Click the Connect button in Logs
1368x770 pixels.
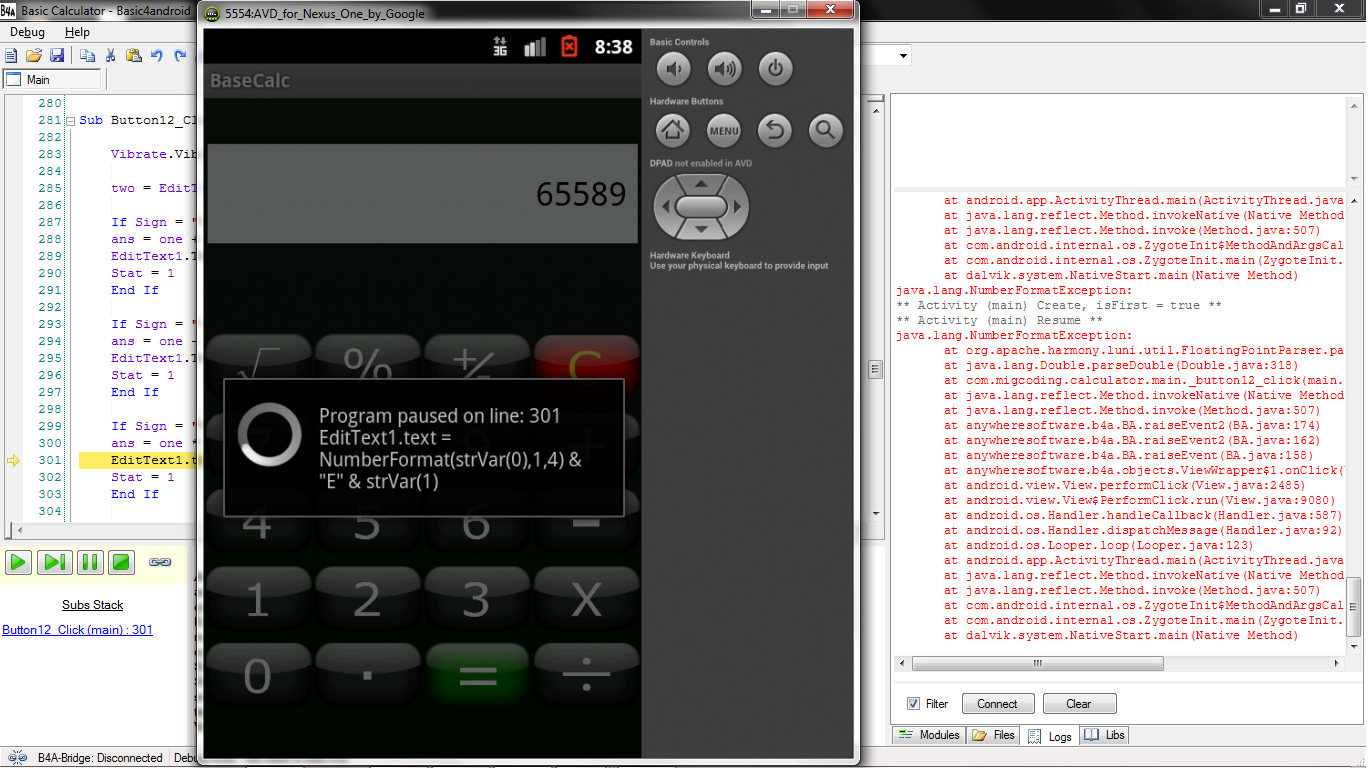[997, 704]
